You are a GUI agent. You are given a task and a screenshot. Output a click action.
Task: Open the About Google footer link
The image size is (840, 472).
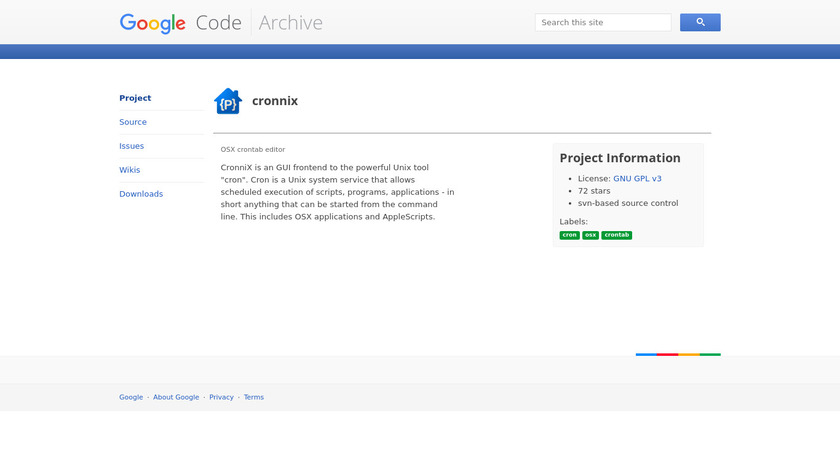[x=176, y=397]
